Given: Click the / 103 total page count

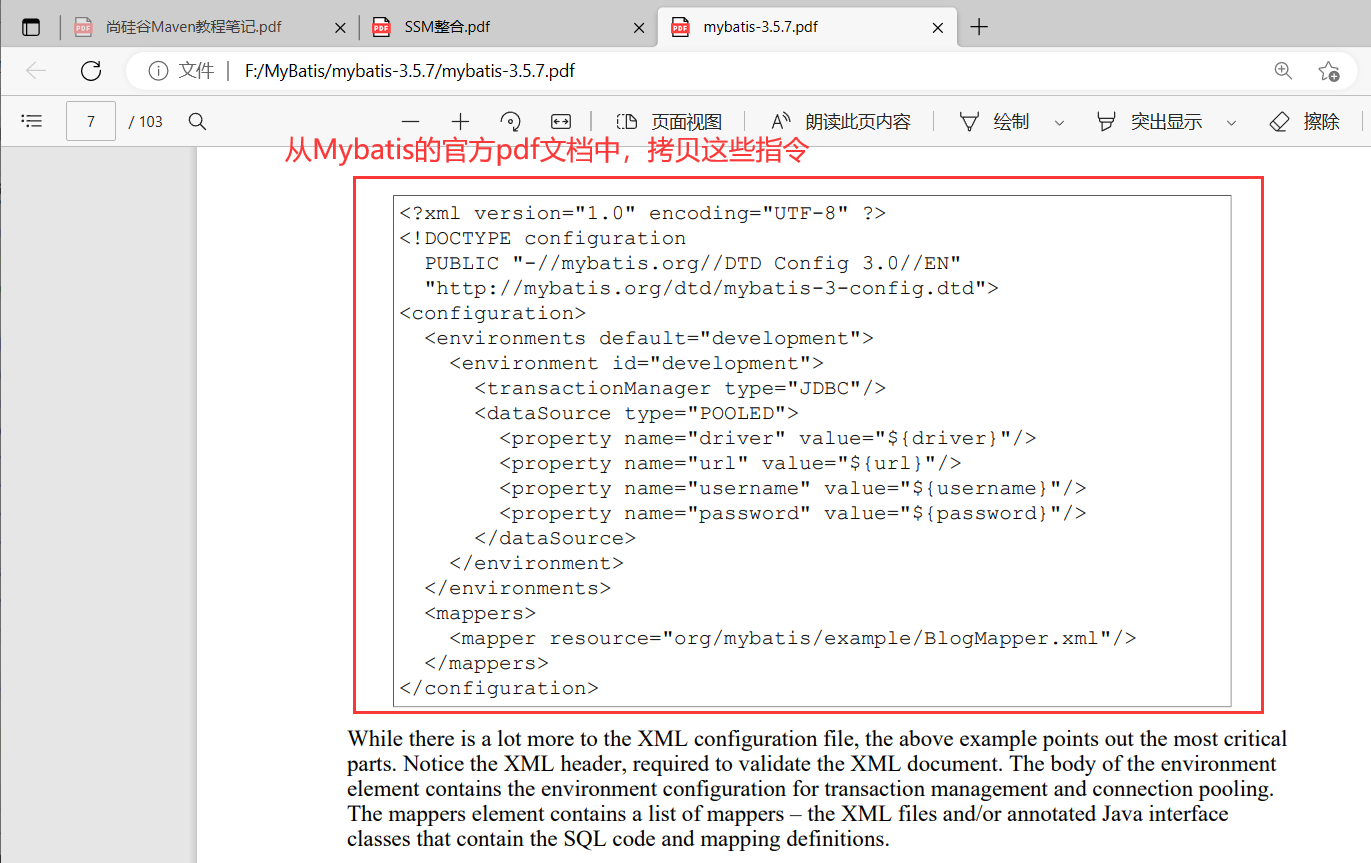Looking at the screenshot, I should pyautogui.click(x=146, y=121).
